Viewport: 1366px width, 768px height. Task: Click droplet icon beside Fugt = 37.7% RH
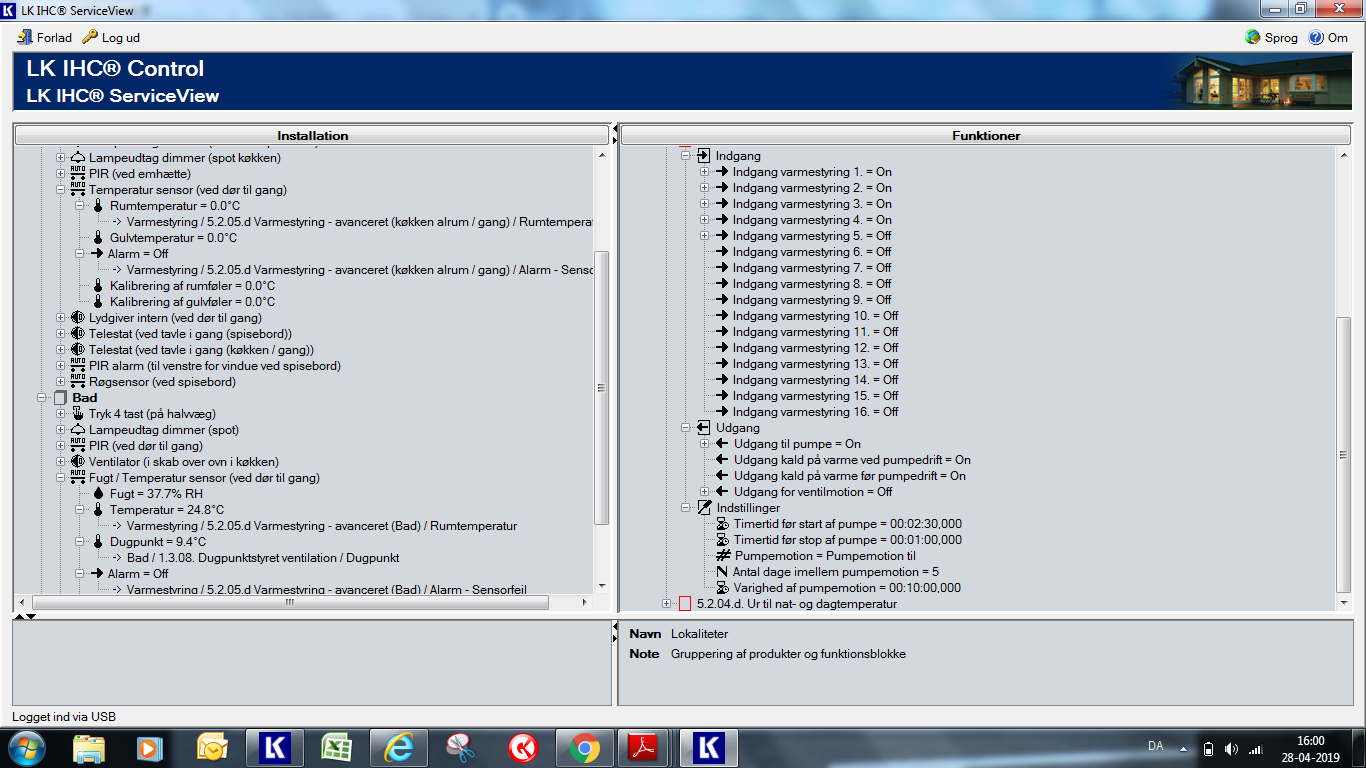[x=98, y=494]
